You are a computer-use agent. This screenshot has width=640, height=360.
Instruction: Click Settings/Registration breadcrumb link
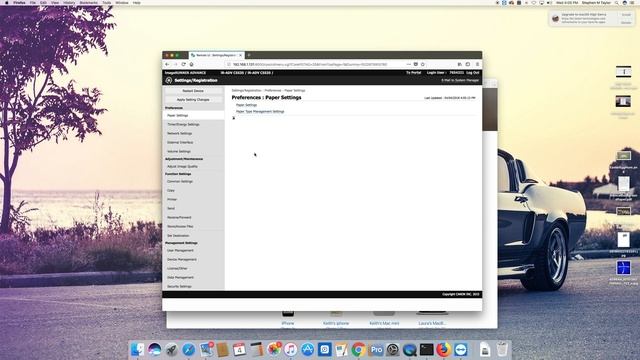coord(246,90)
